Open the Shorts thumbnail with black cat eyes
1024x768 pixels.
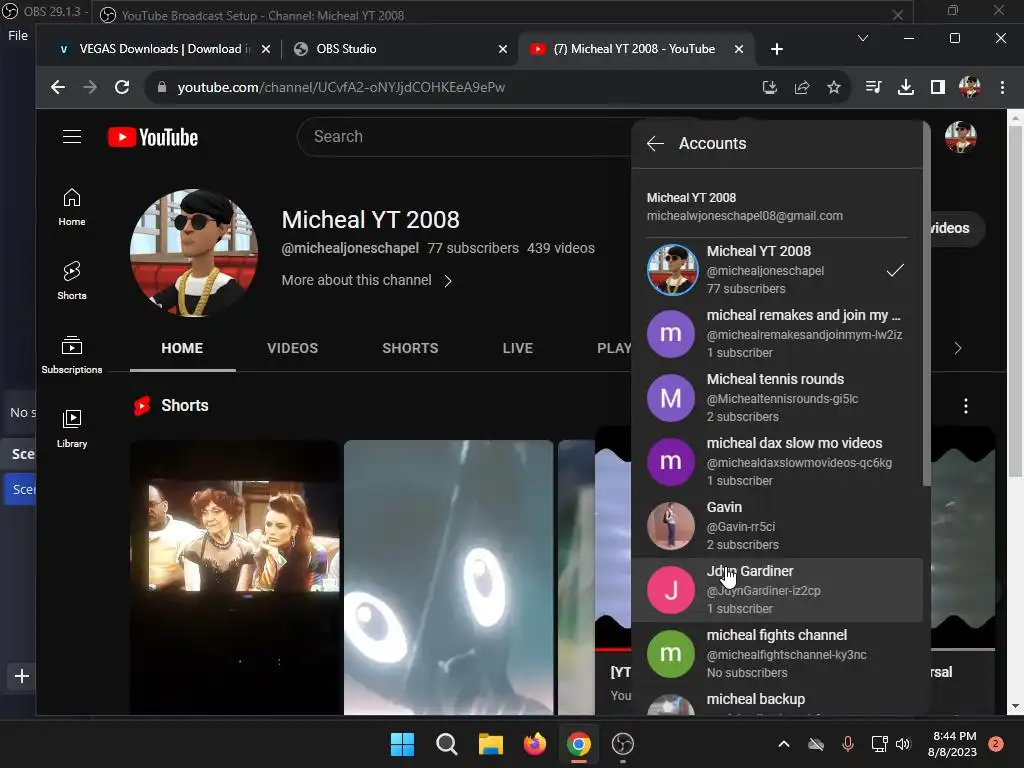coord(448,577)
